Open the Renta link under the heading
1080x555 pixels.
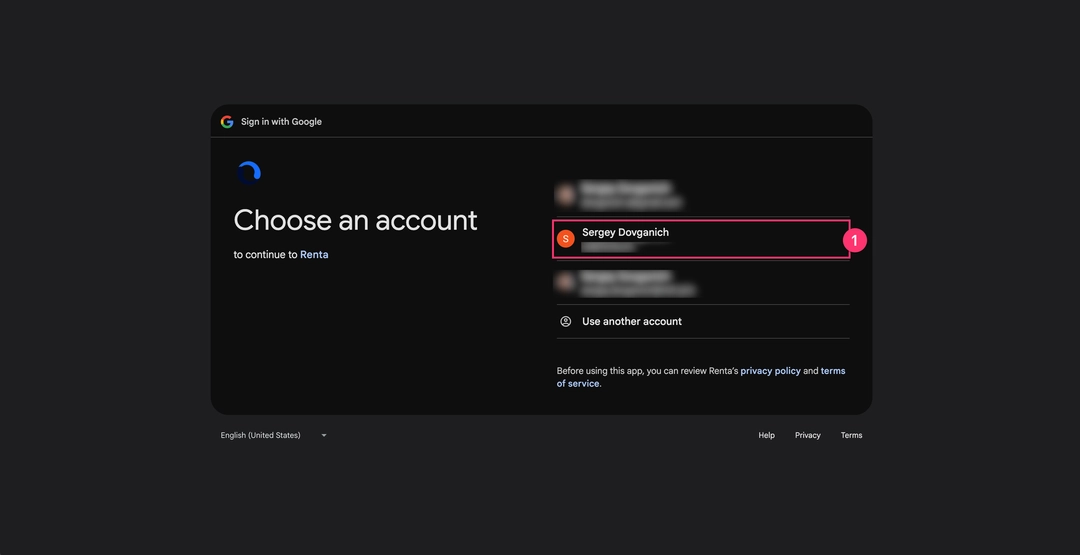point(314,255)
